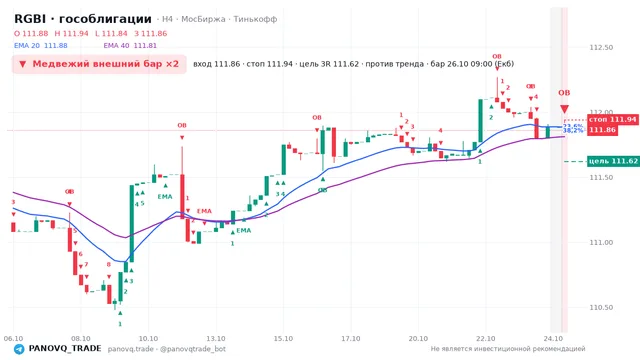Screen dimensions: 640x360
Task: Click the 13.10 date axis label
Action: [216, 339]
